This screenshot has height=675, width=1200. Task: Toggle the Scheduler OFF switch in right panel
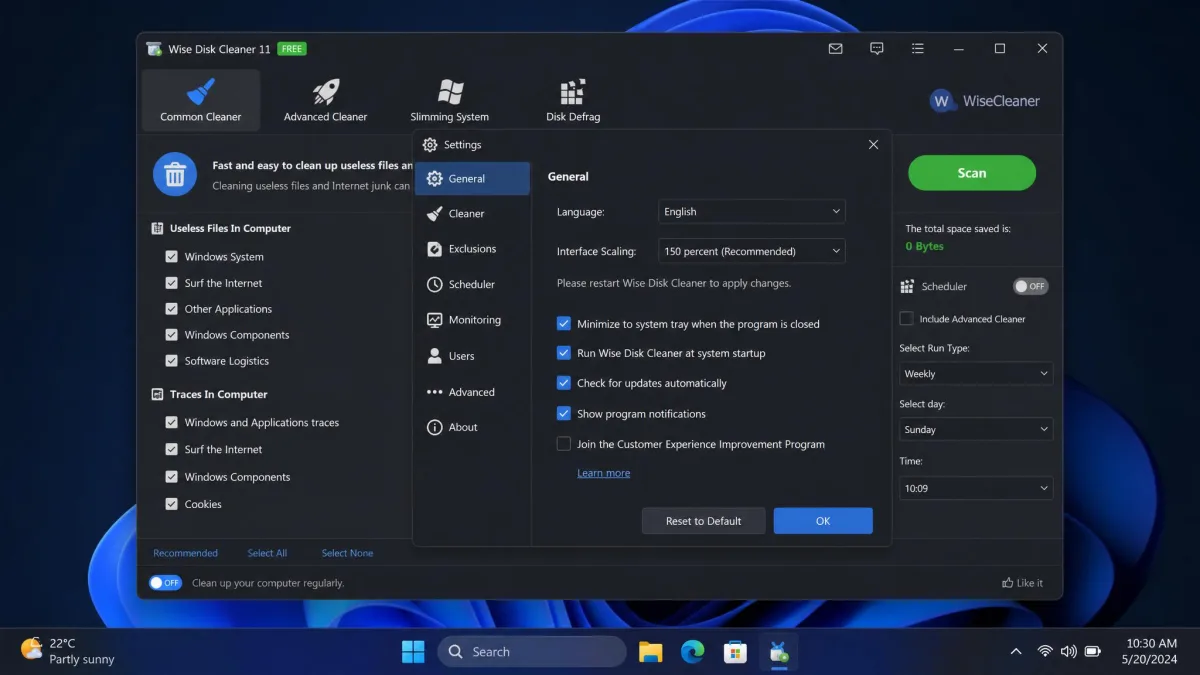[1030, 286]
